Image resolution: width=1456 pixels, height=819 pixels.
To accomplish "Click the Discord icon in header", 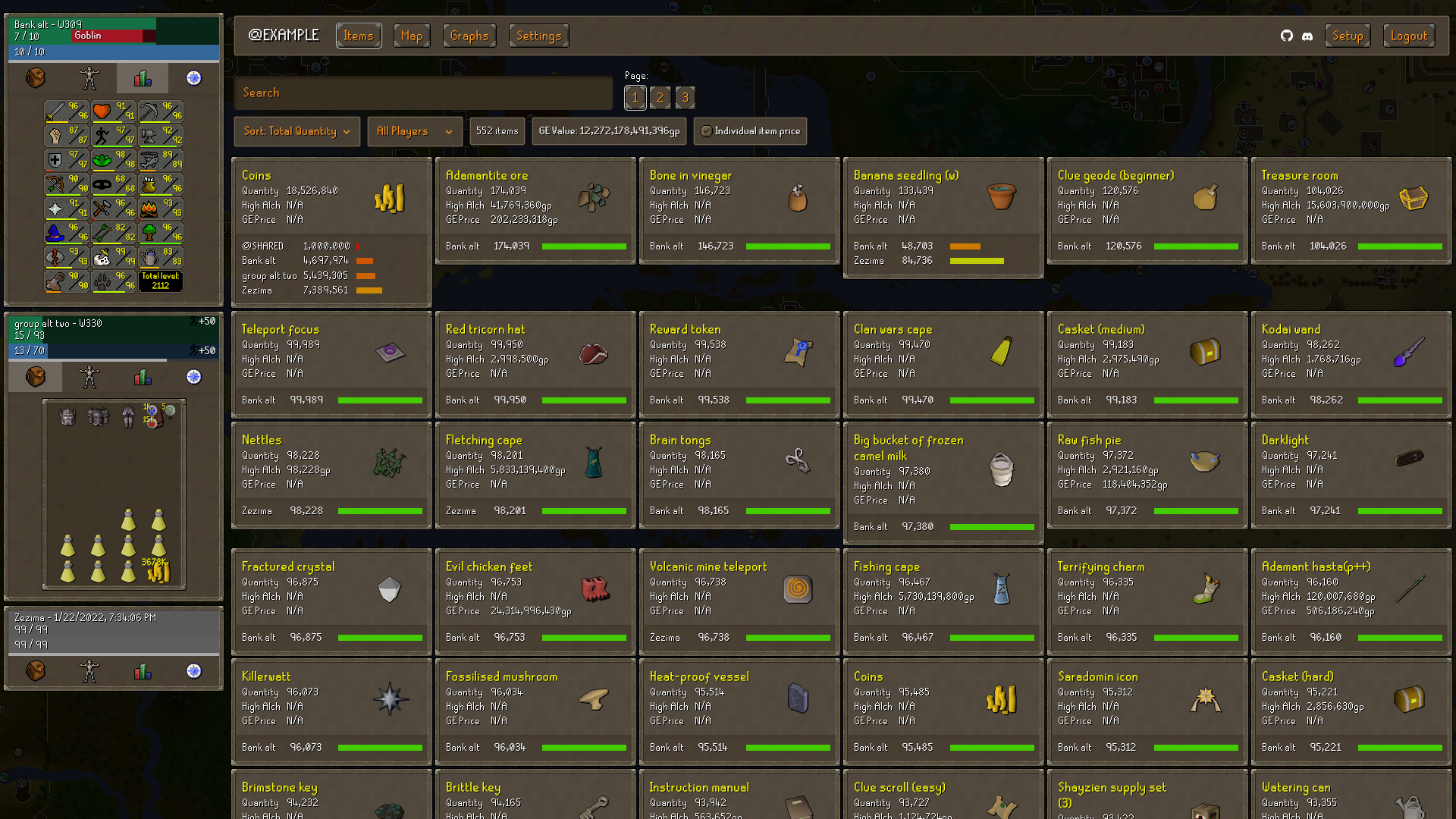I will pyautogui.click(x=1307, y=36).
